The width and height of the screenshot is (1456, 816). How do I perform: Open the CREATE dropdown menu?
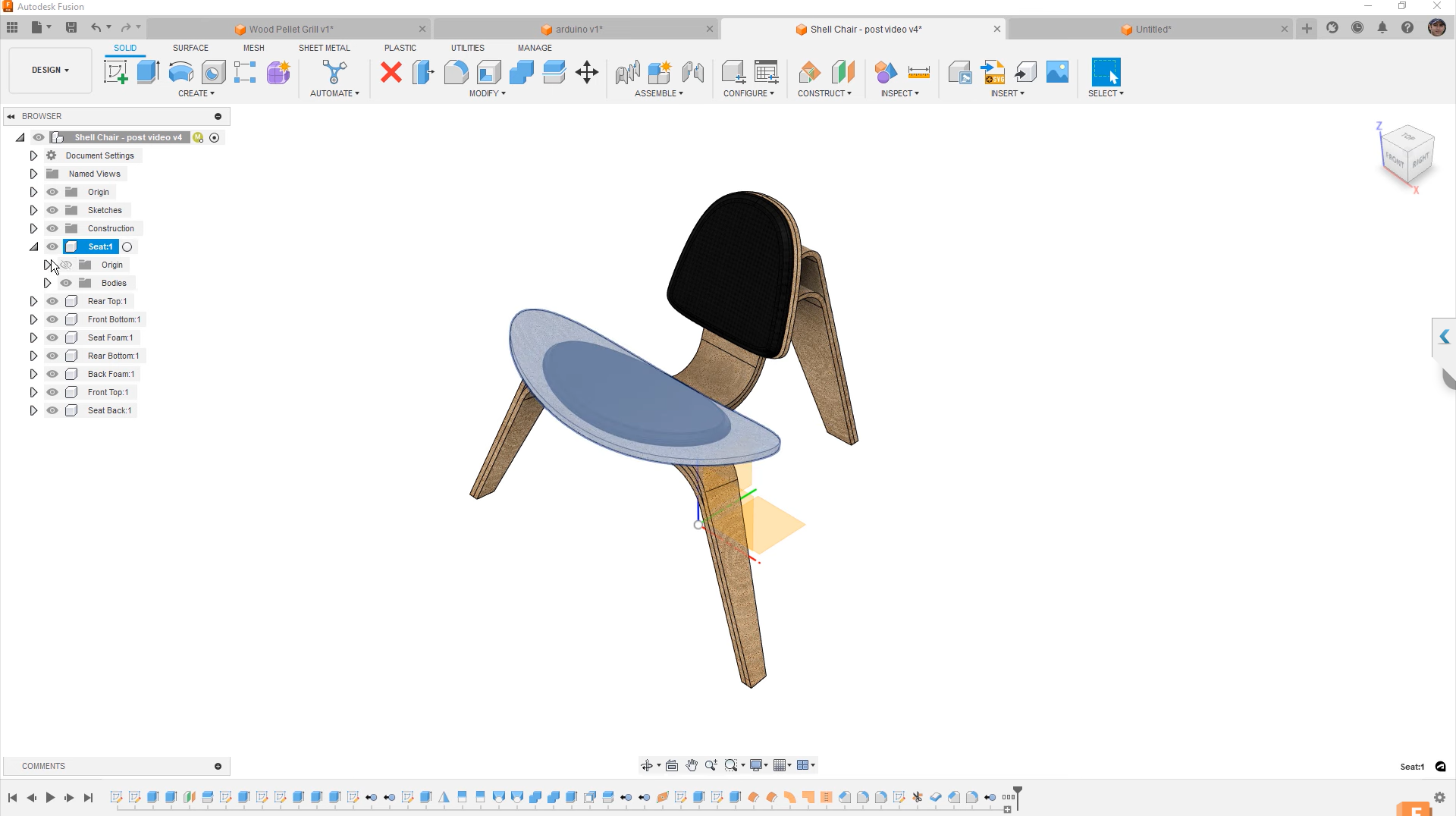(196, 93)
